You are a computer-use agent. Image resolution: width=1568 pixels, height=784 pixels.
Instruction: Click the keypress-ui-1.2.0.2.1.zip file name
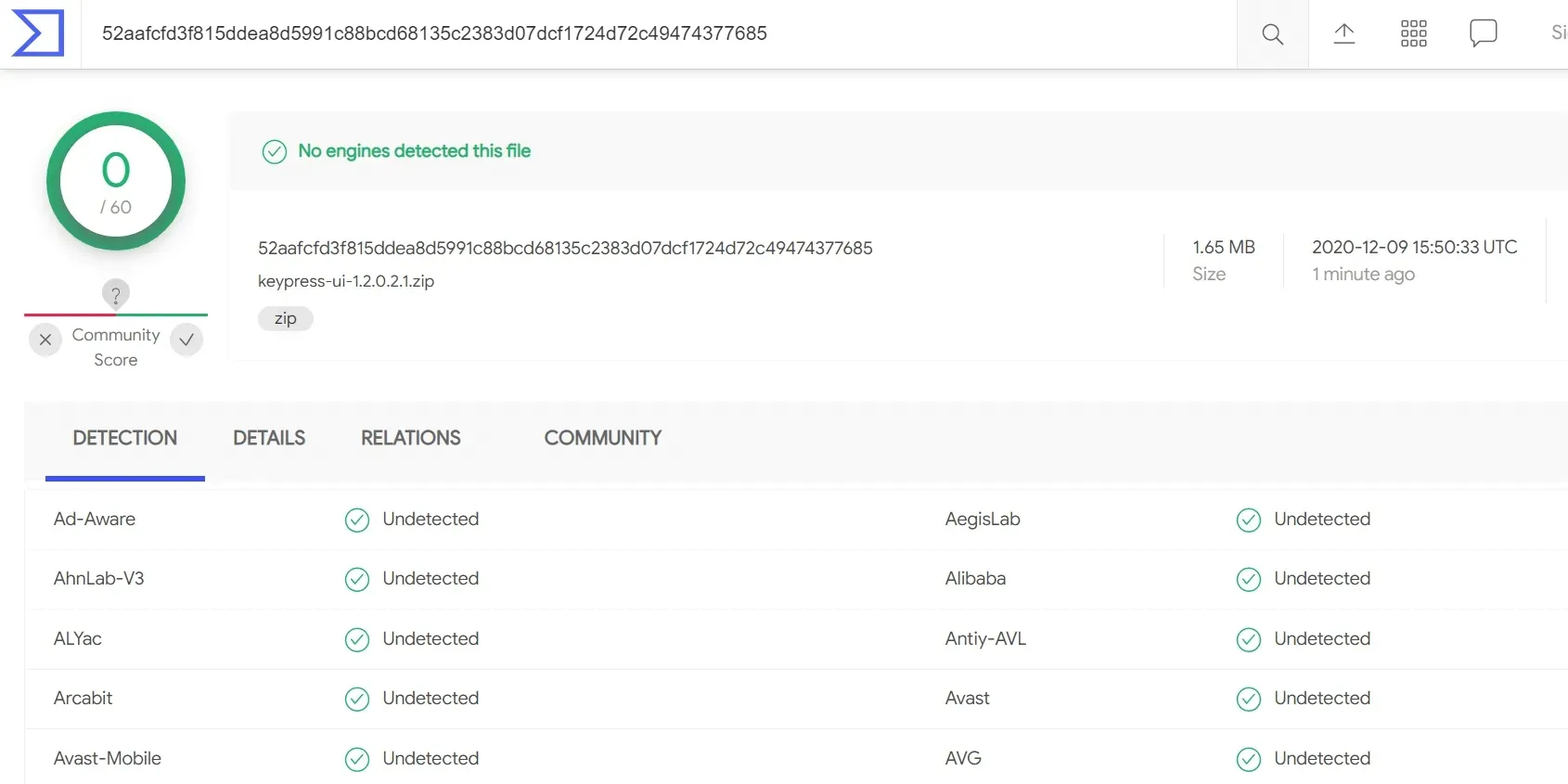click(x=346, y=281)
